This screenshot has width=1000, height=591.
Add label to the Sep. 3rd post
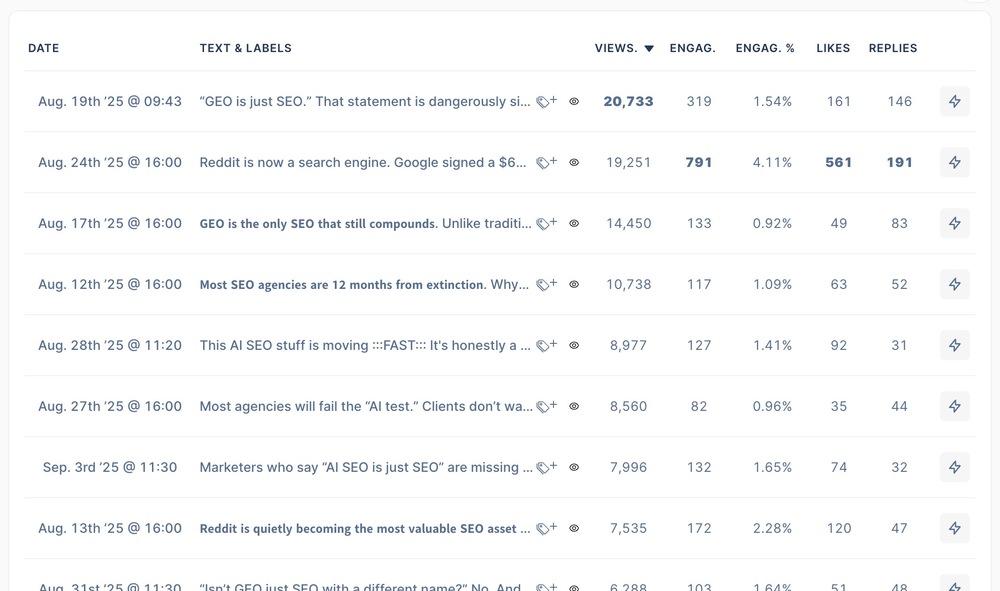546,468
